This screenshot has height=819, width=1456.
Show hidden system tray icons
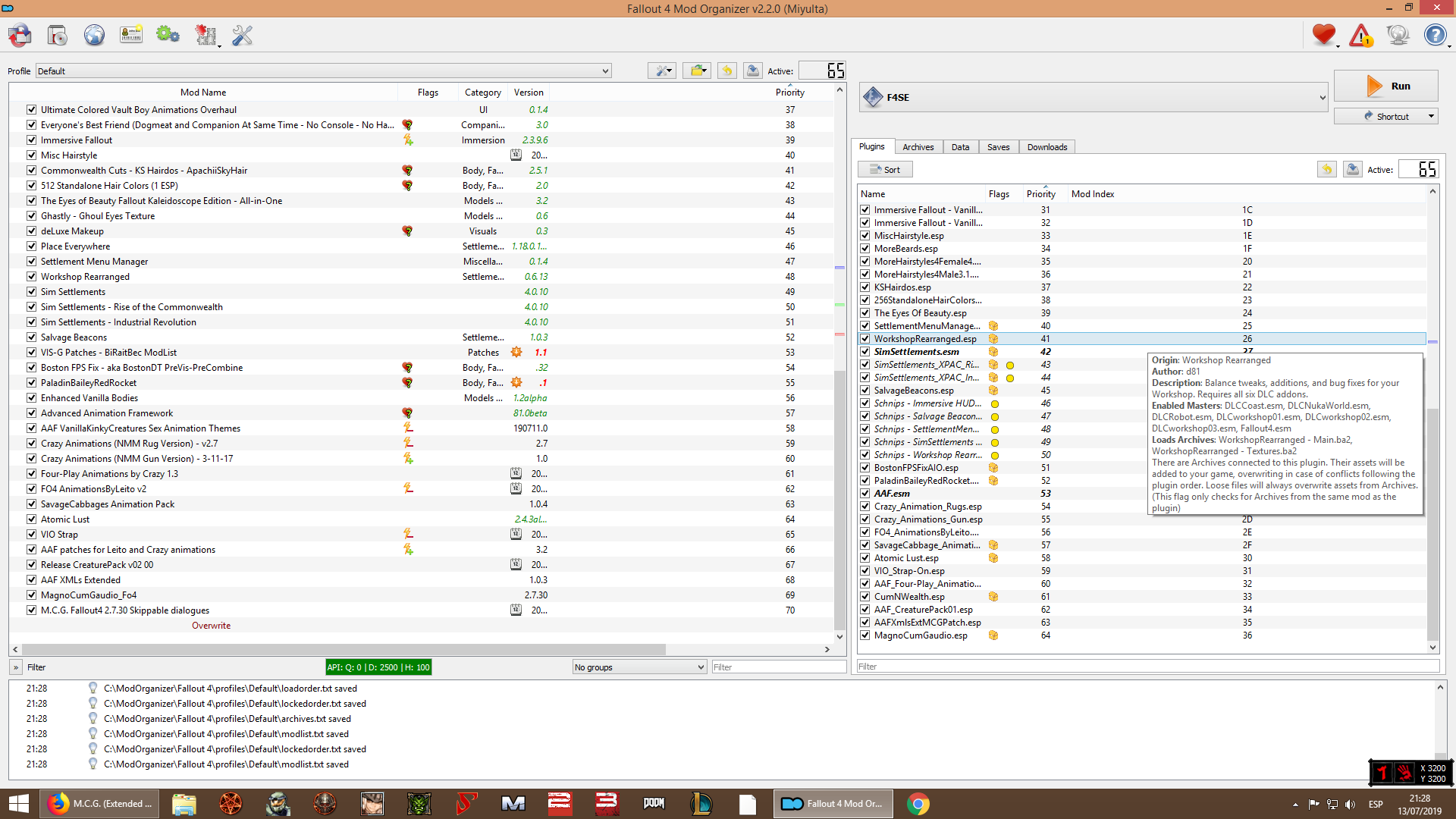point(1295,804)
